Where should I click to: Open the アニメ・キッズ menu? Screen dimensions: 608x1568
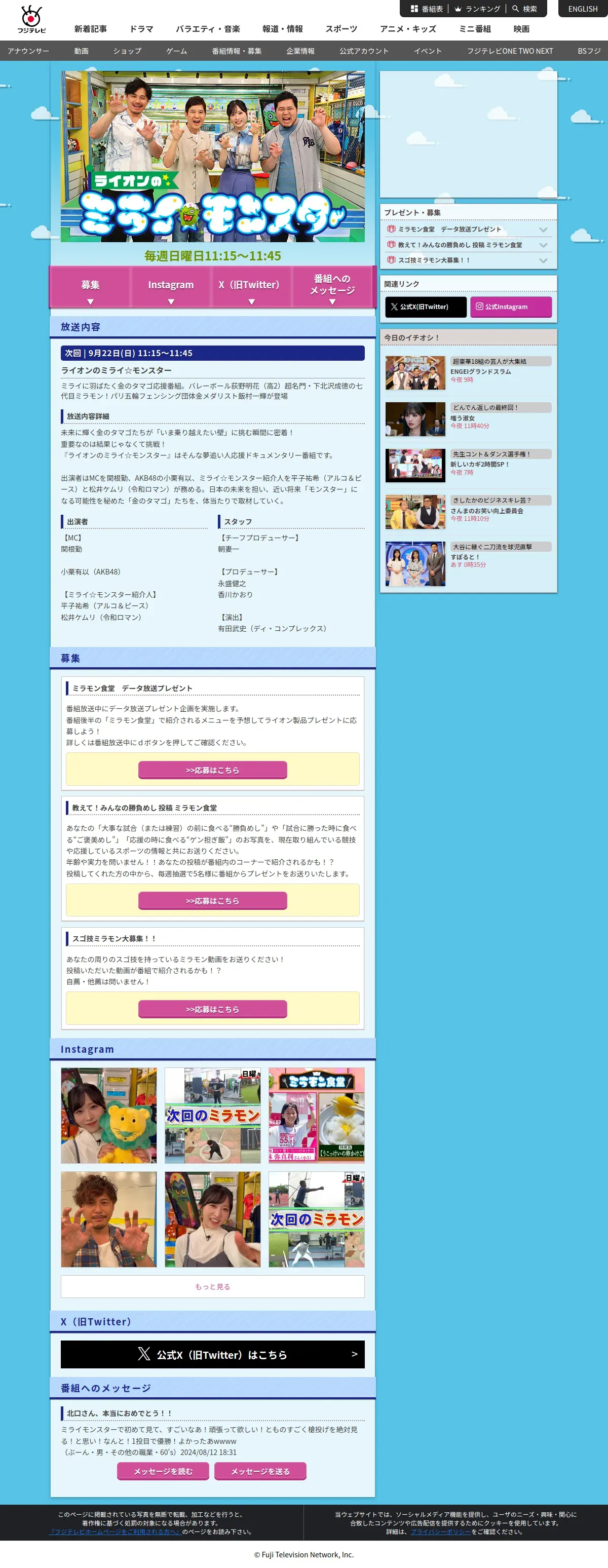click(x=408, y=28)
